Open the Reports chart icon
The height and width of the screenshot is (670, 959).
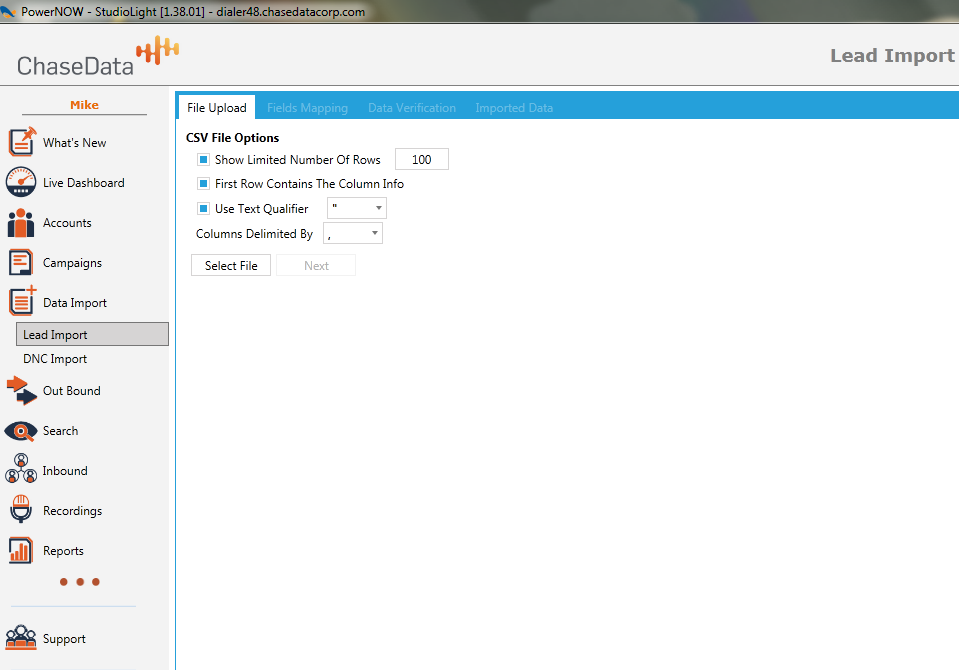(x=22, y=550)
